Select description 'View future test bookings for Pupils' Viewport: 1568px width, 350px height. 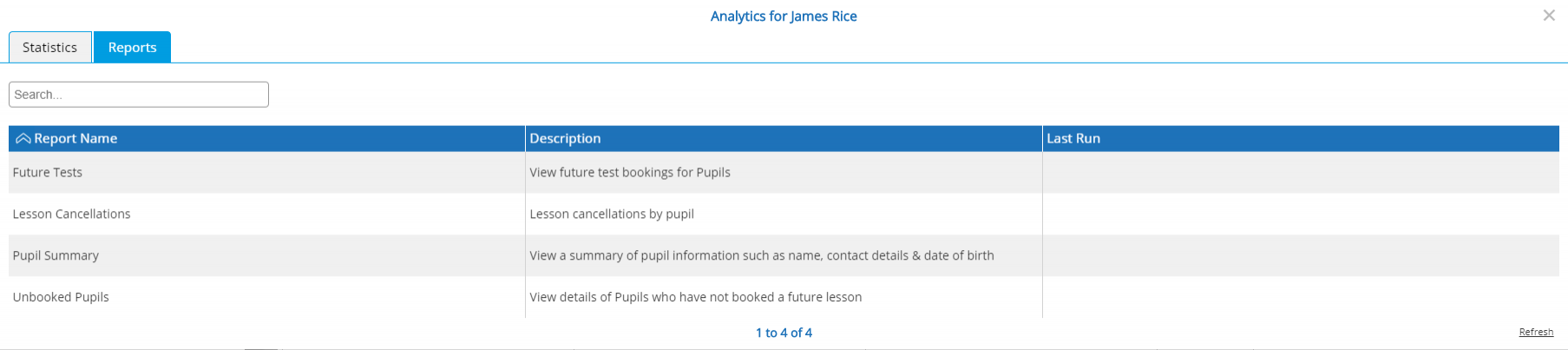[630, 173]
